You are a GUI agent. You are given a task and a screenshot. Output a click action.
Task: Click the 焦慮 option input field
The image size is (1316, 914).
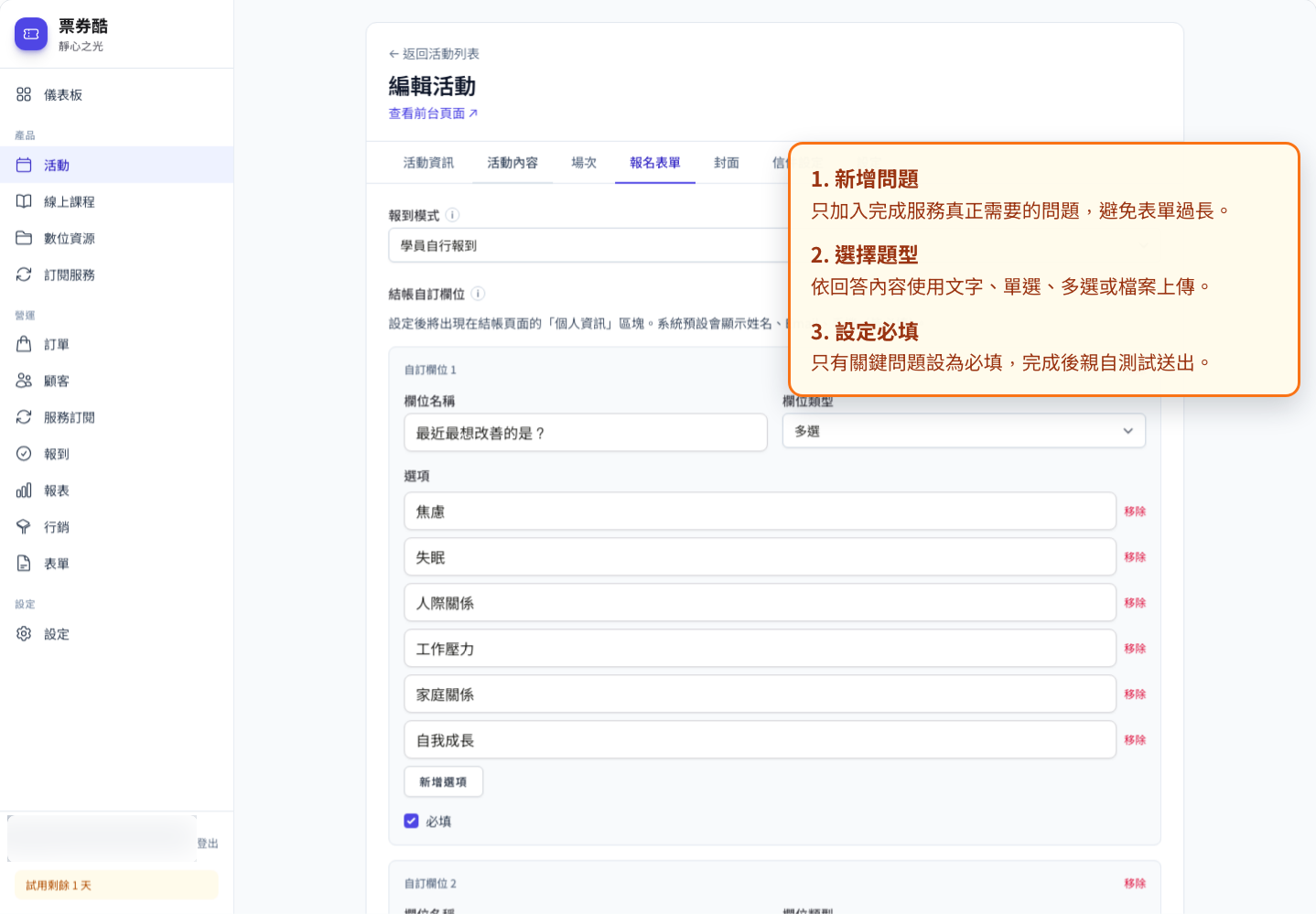760,511
